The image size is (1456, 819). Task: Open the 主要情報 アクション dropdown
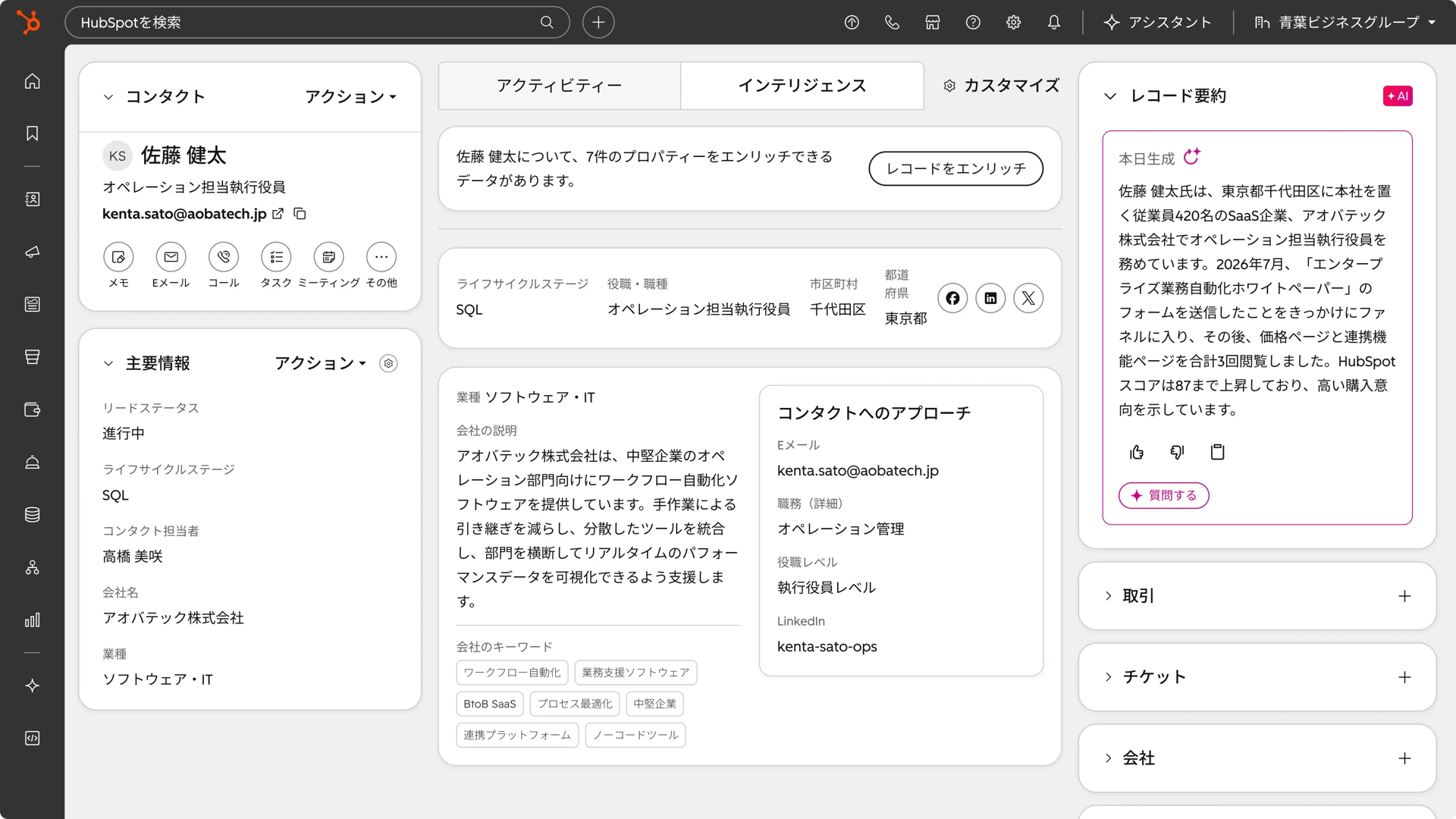(x=321, y=363)
